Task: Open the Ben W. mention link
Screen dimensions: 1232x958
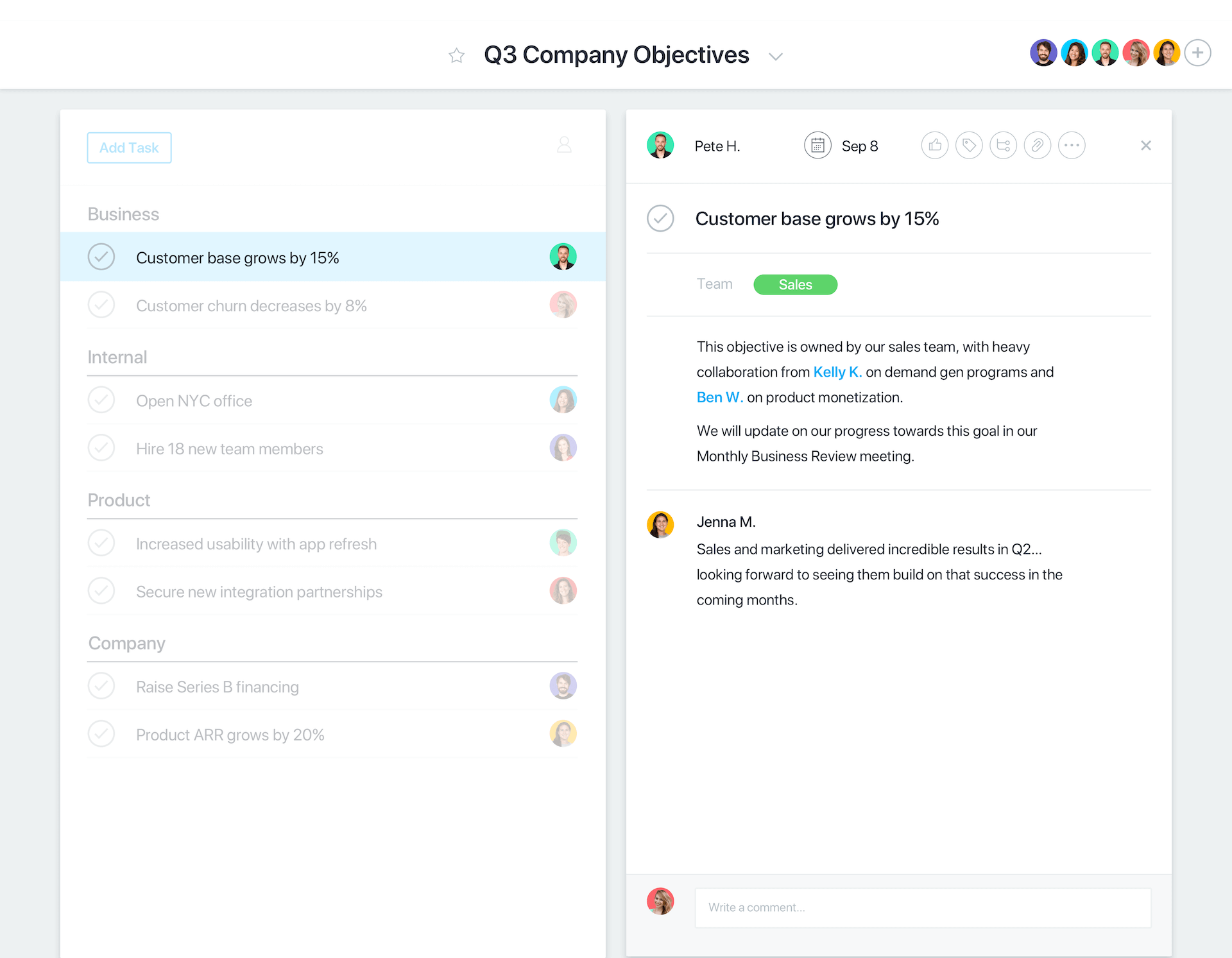Action: point(719,398)
